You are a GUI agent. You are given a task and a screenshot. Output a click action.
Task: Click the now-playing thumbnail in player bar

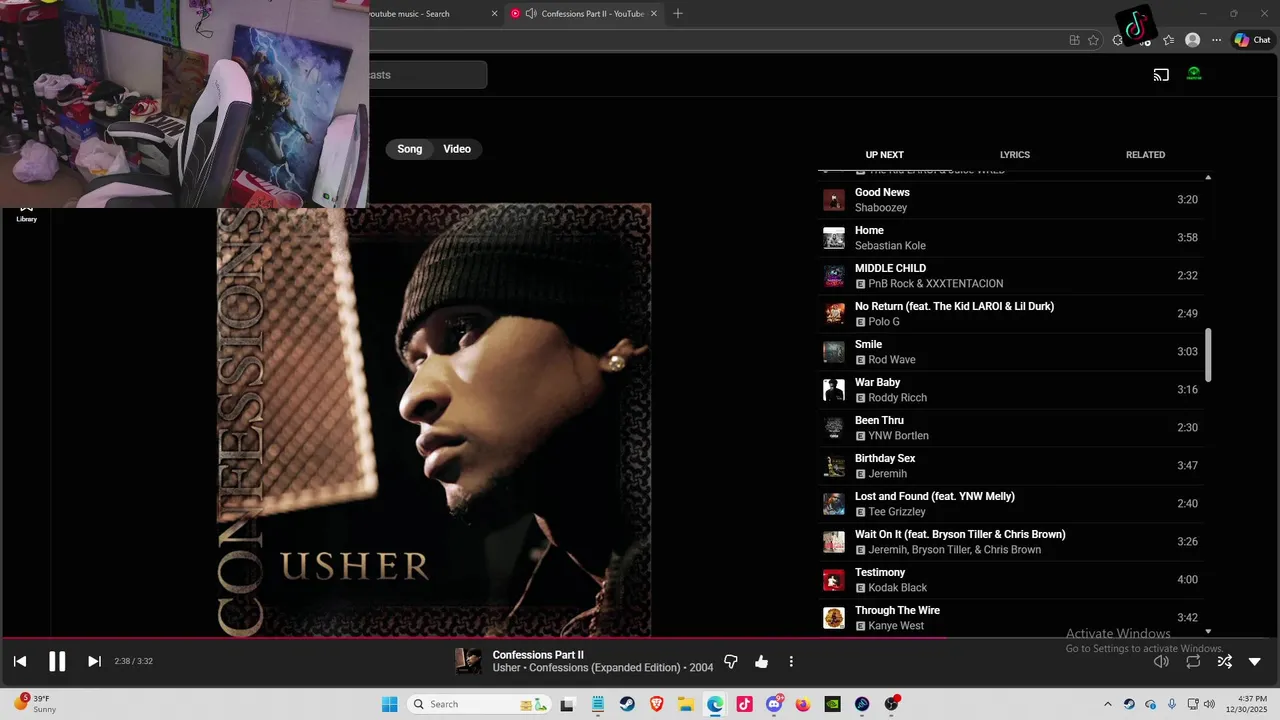click(x=468, y=661)
